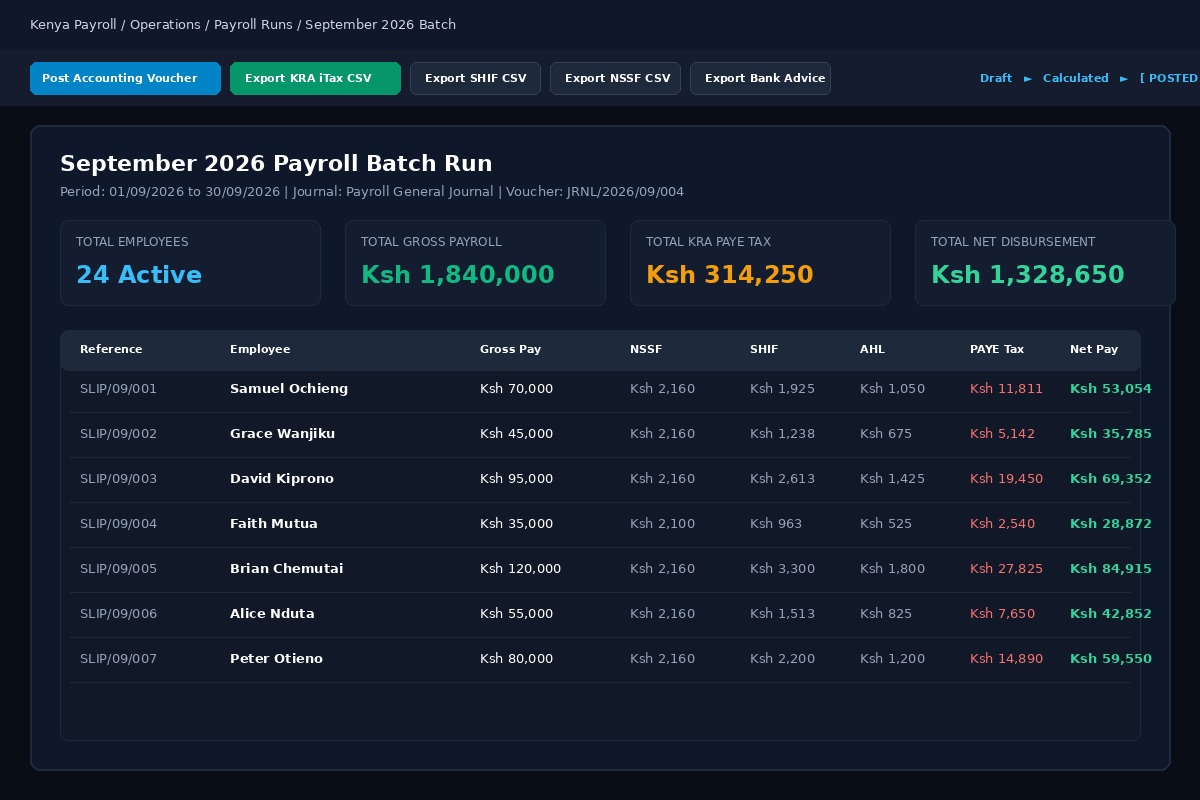Open payslip SLIP/09/003
This screenshot has height=800, width=1200.
coord(118,479)
